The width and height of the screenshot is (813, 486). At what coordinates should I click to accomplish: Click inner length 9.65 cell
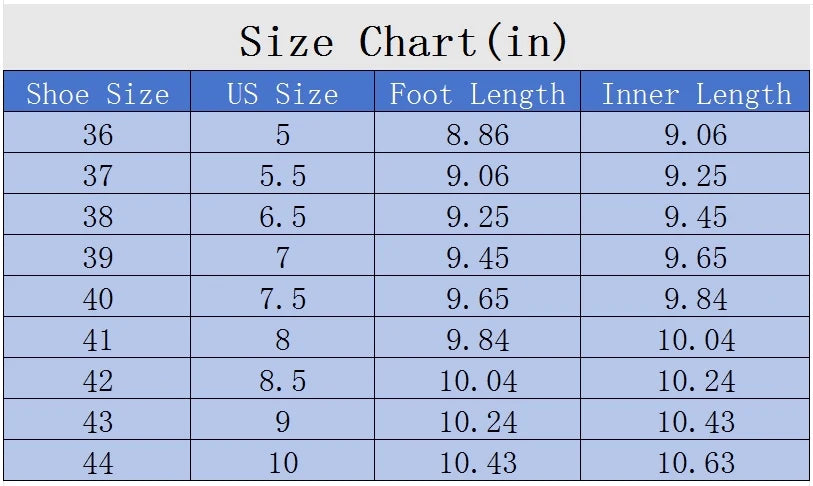(x=696, y=258)
